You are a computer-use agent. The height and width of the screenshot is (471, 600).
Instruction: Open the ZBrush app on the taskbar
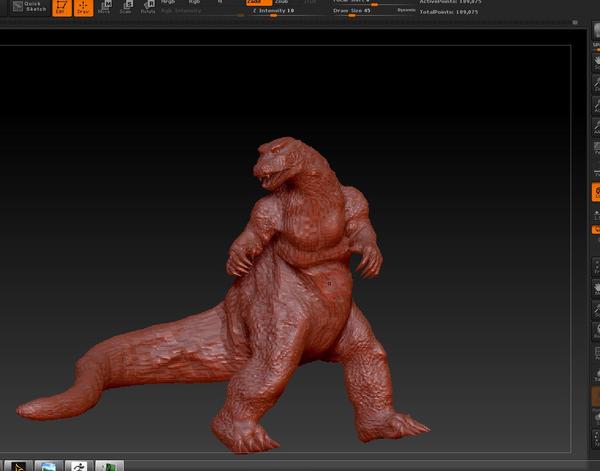coord(18,466)
